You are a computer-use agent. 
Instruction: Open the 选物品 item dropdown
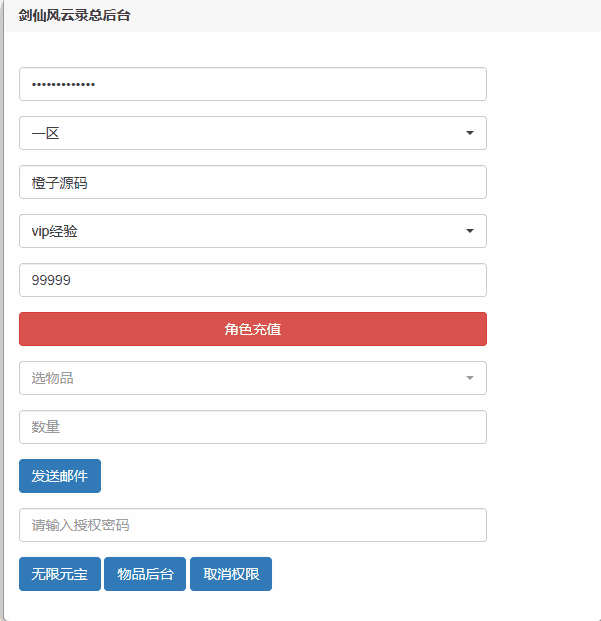tap(252, 378)
